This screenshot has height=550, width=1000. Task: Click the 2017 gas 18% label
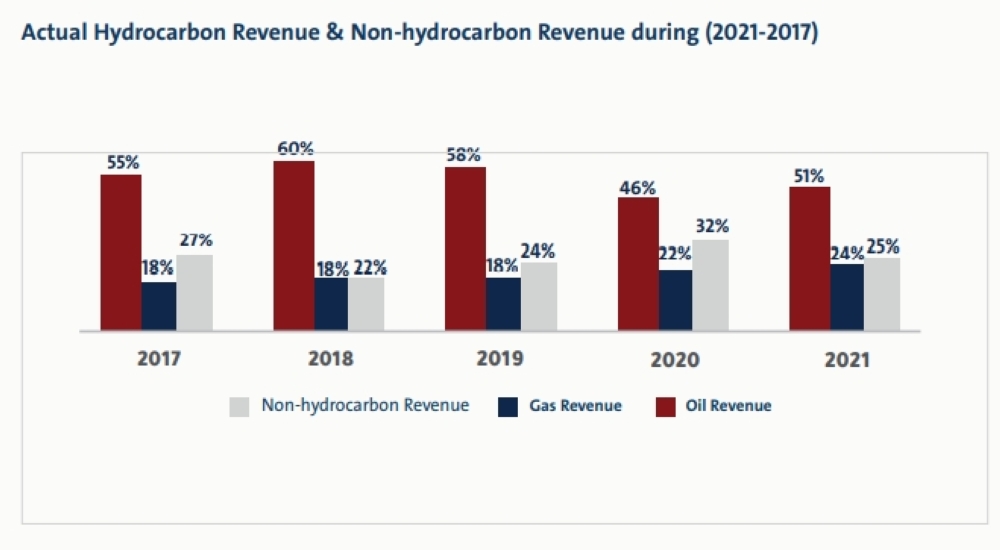157,267
